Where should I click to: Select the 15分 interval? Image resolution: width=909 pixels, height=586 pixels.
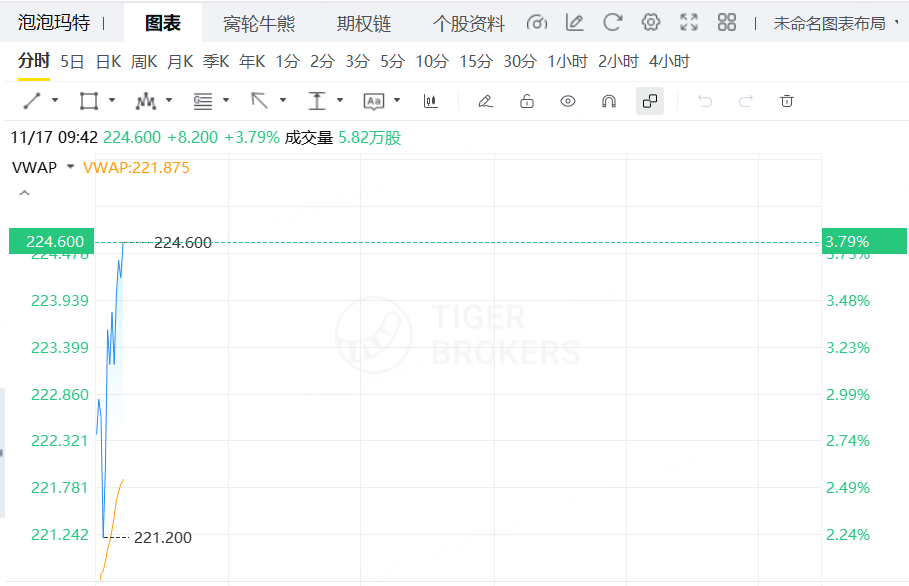pos(476,61)
